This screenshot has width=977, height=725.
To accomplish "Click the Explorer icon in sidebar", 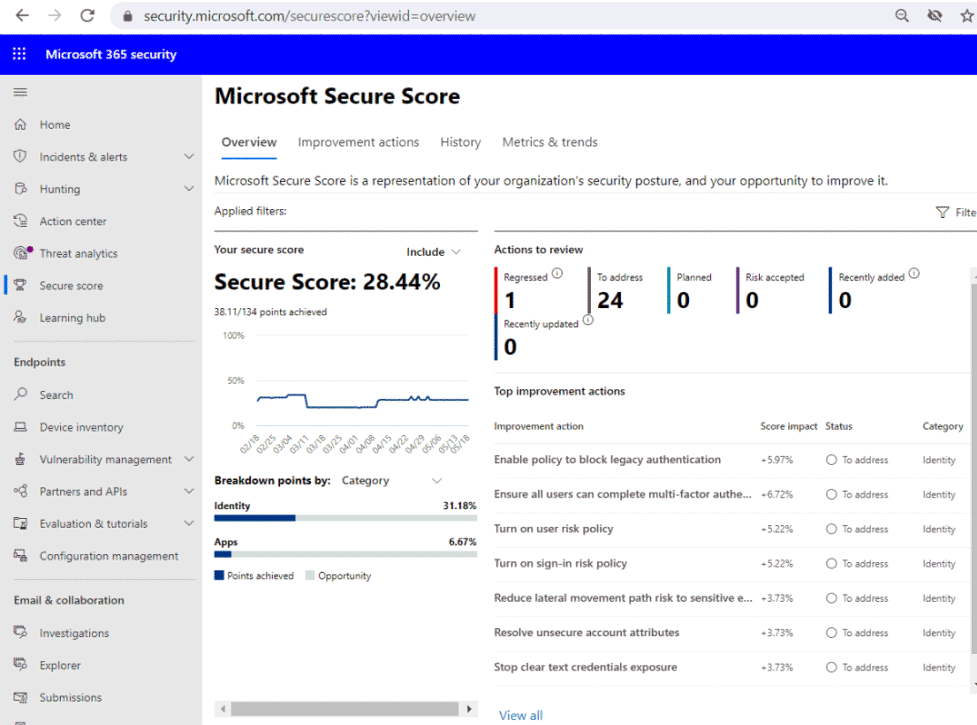I will pos(21,665).
